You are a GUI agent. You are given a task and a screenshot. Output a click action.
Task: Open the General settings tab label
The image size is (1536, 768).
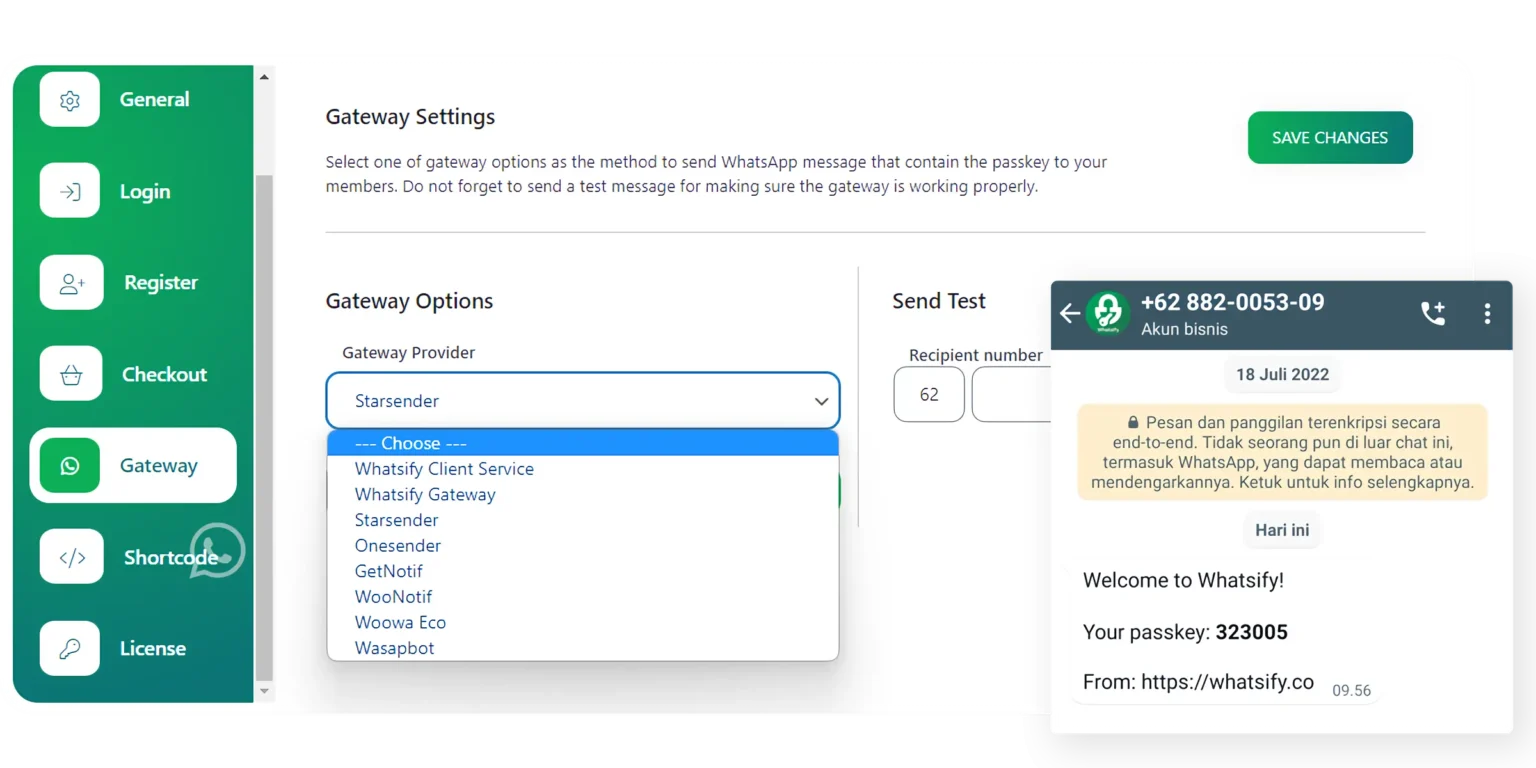[x=154, y=99]
